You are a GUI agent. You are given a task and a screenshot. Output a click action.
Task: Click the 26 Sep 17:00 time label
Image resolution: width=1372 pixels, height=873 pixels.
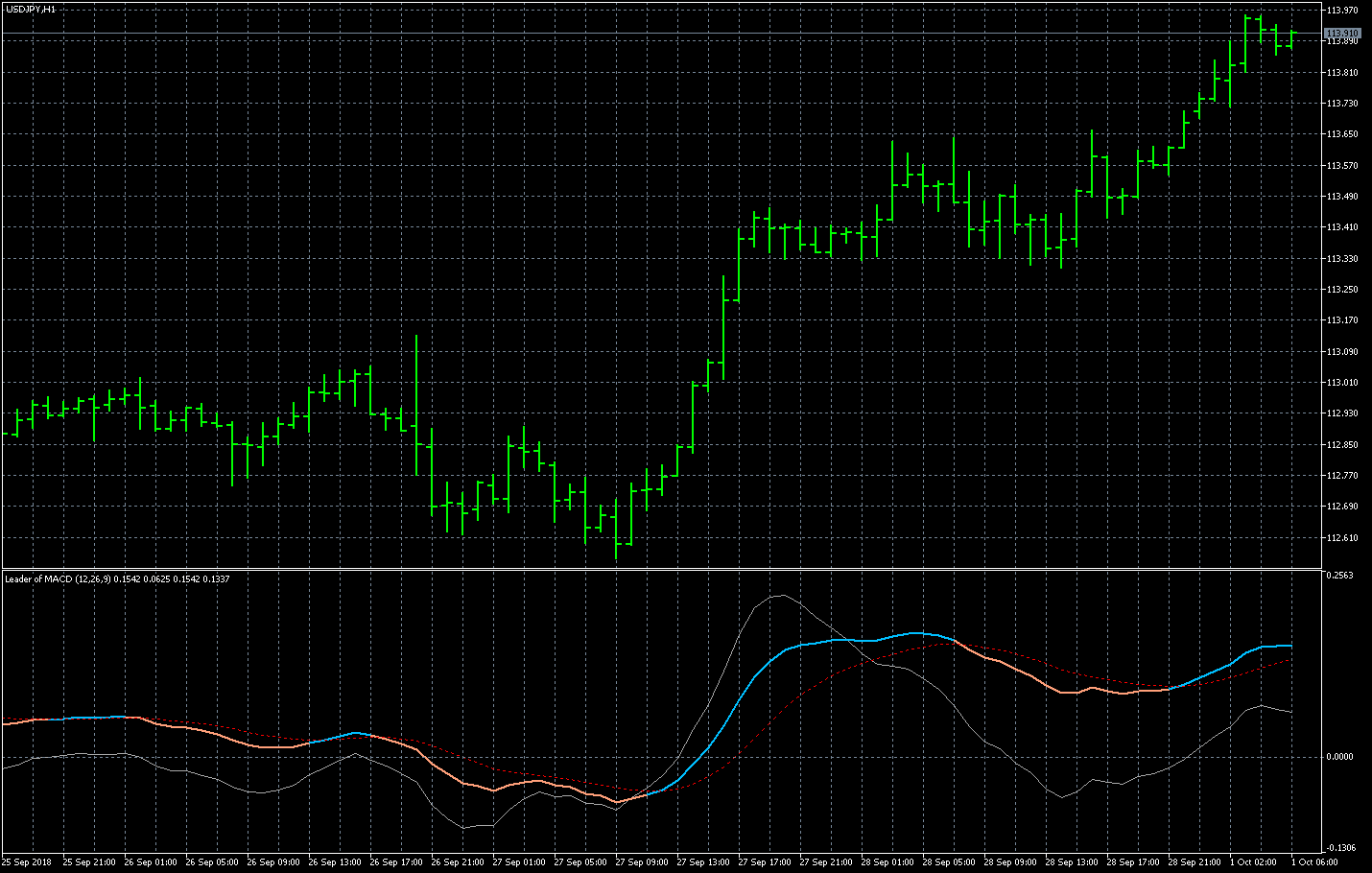[395, 862]
